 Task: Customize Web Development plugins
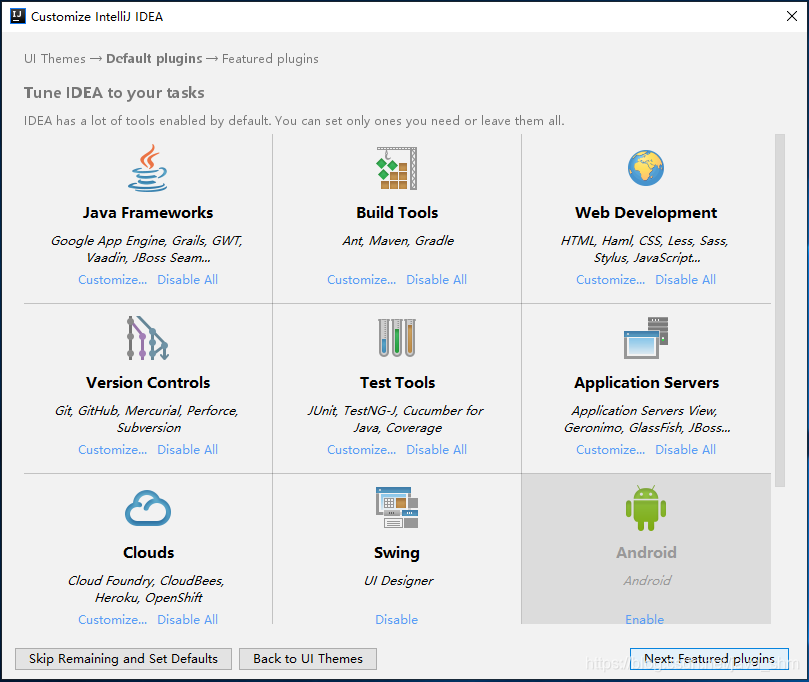point(610,280)
